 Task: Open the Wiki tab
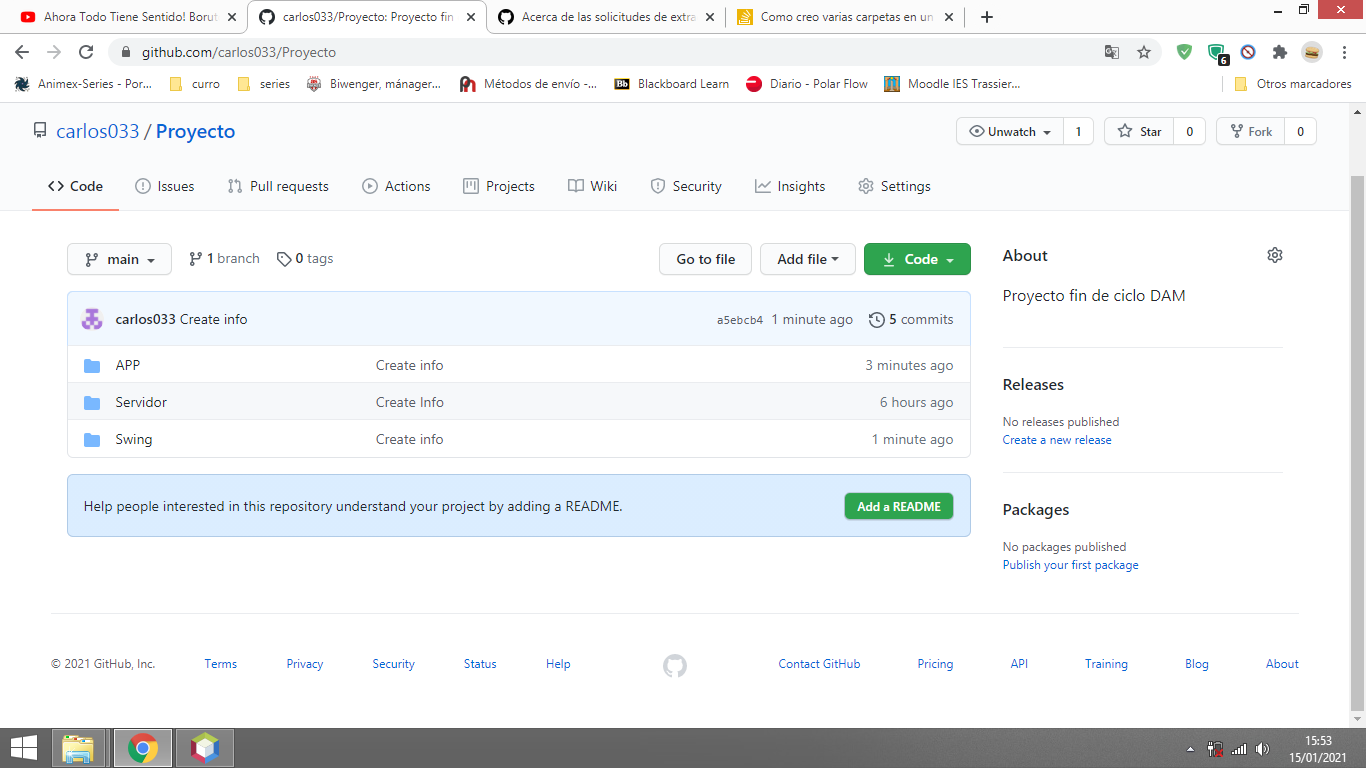tap(592, 186)
